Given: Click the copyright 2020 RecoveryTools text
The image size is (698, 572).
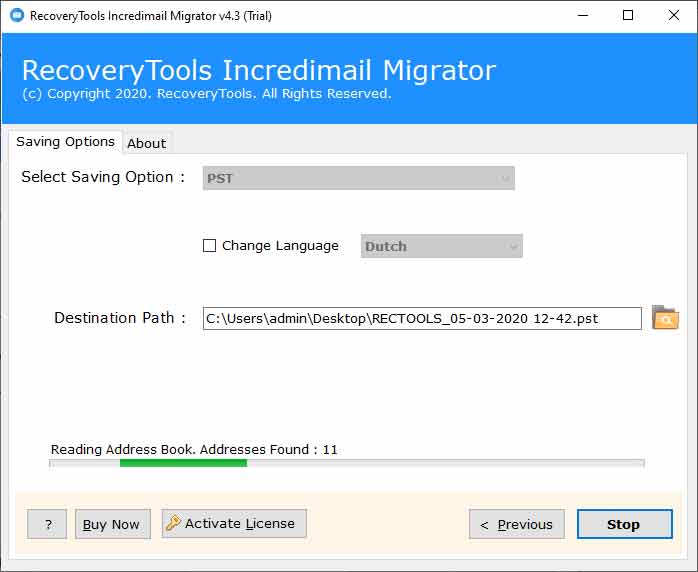Looking at the screenshot, I should 207,94.
